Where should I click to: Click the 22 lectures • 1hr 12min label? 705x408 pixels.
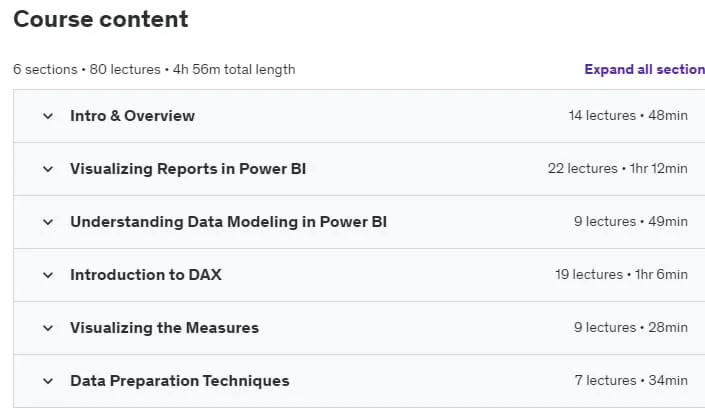pyautogui.click(x=618, y=169)
